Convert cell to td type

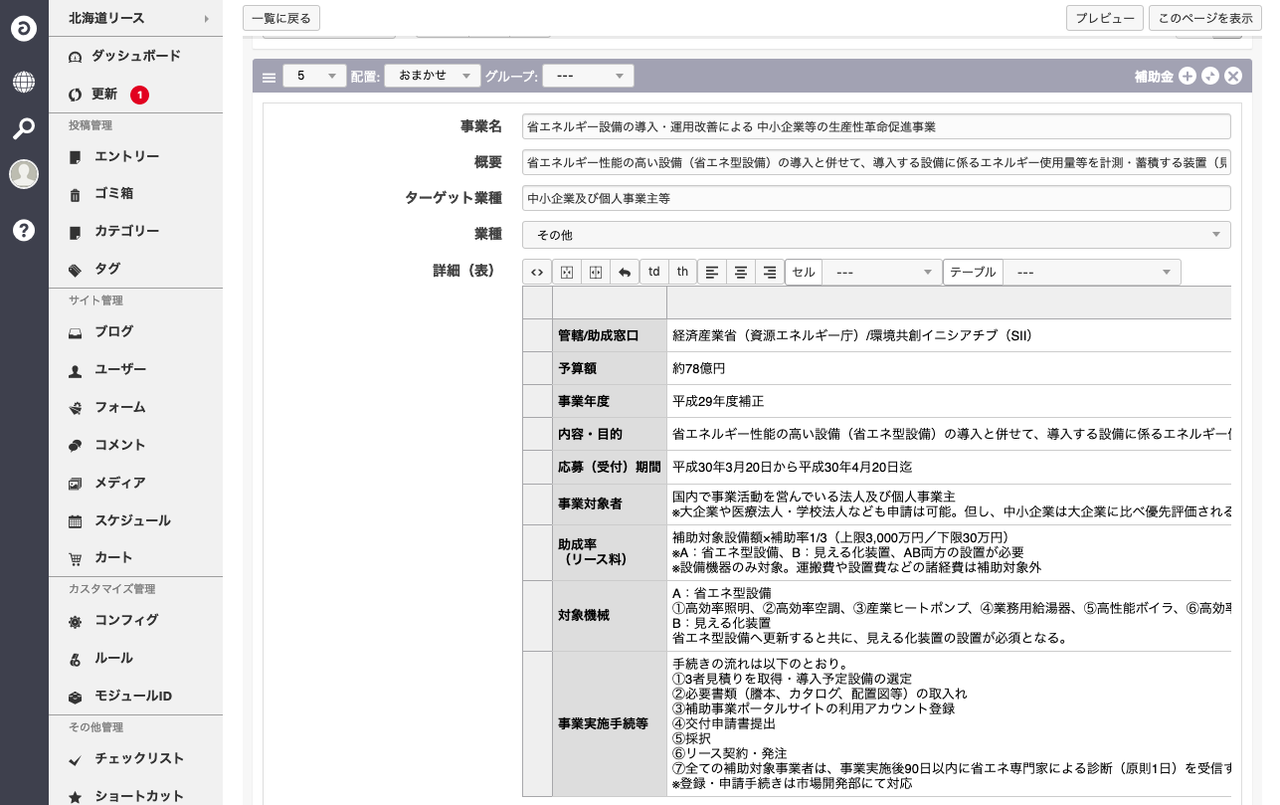[x=653, y=272]
